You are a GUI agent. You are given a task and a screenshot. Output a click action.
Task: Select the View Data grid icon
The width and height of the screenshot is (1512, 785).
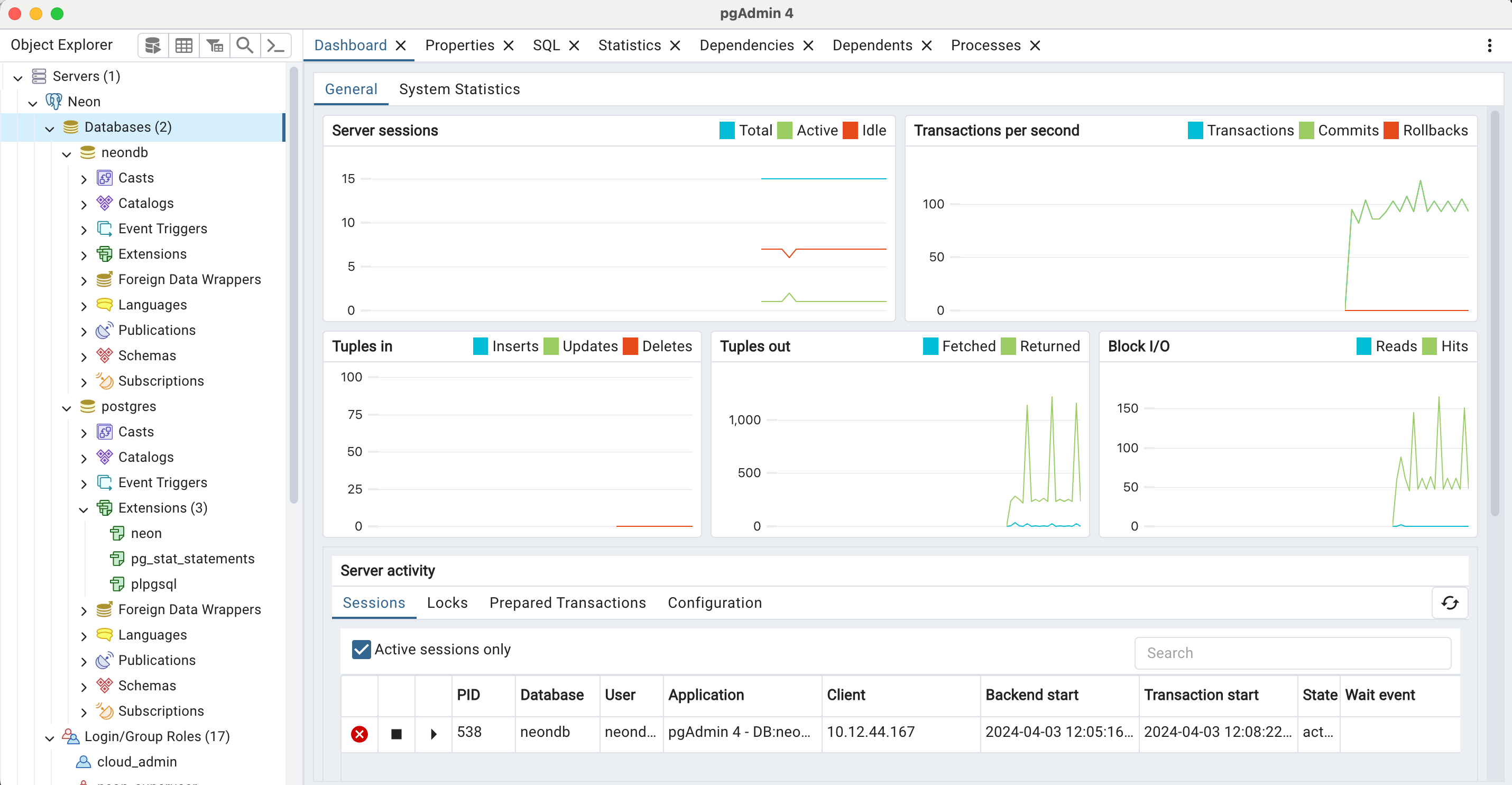pyautogui.click(x=184, y=45)
